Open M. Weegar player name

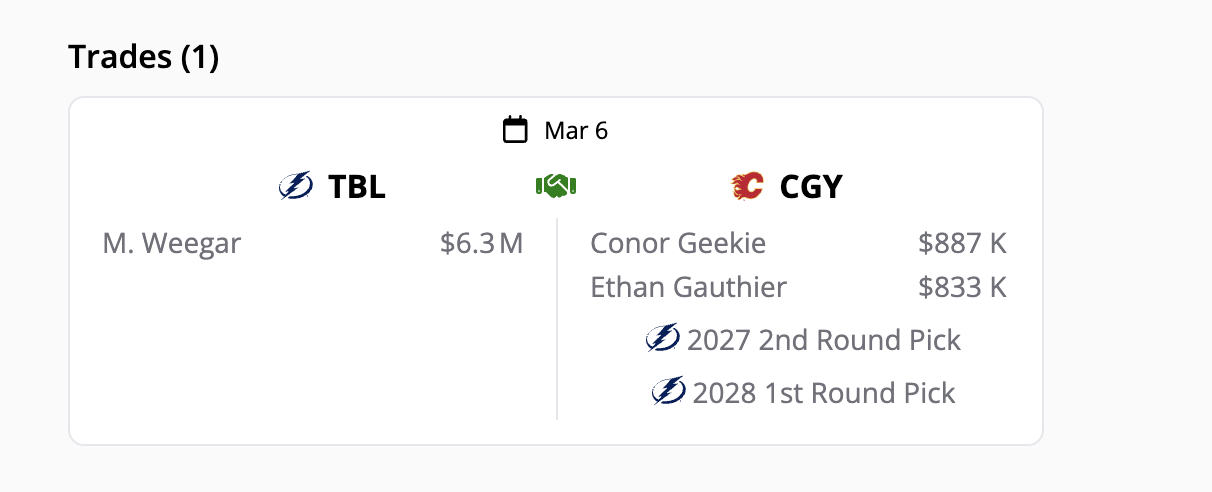point(172,243)
